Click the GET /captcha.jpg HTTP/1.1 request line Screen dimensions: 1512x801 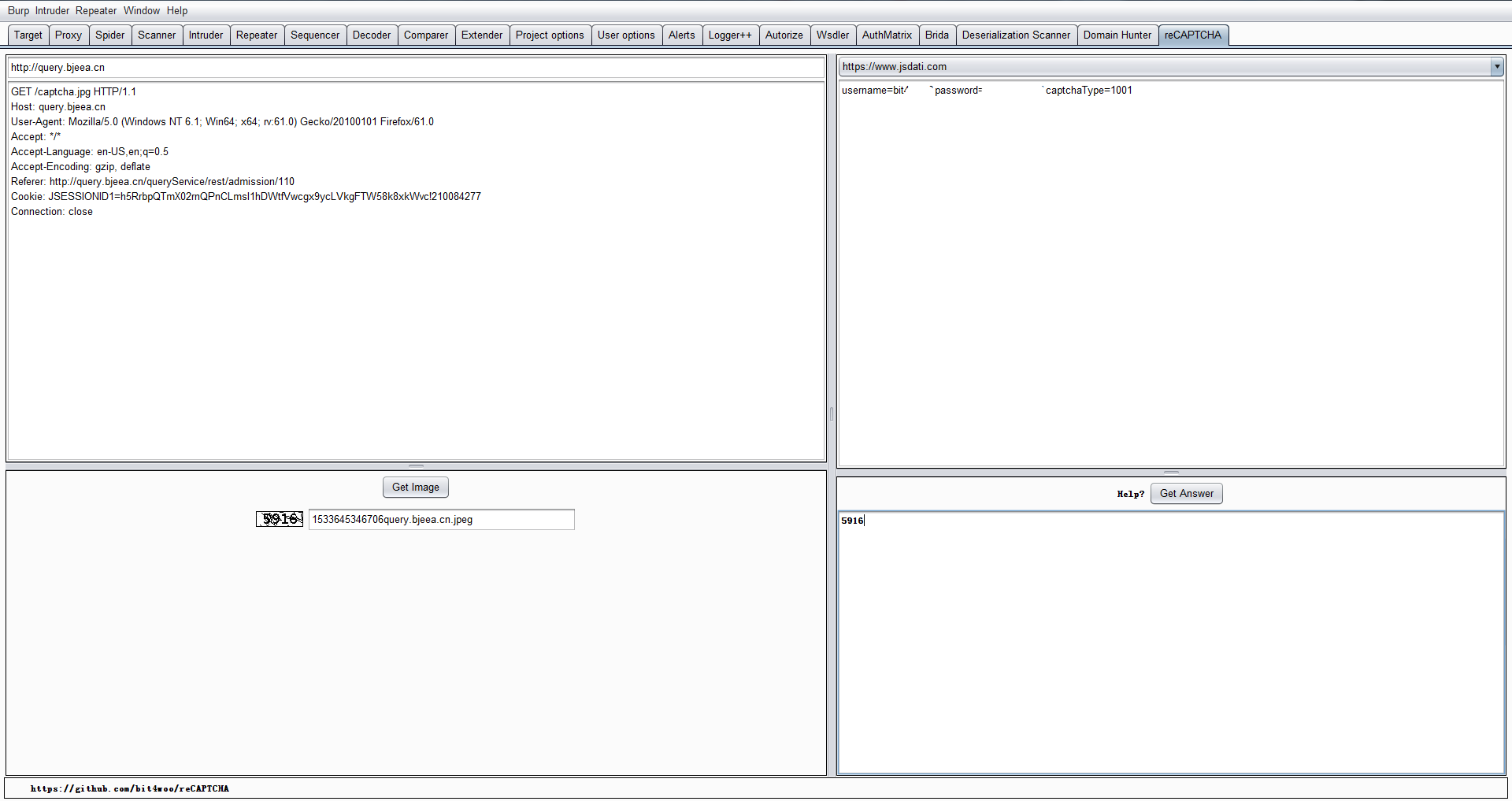pyautogui.click(x=73, y=91)
